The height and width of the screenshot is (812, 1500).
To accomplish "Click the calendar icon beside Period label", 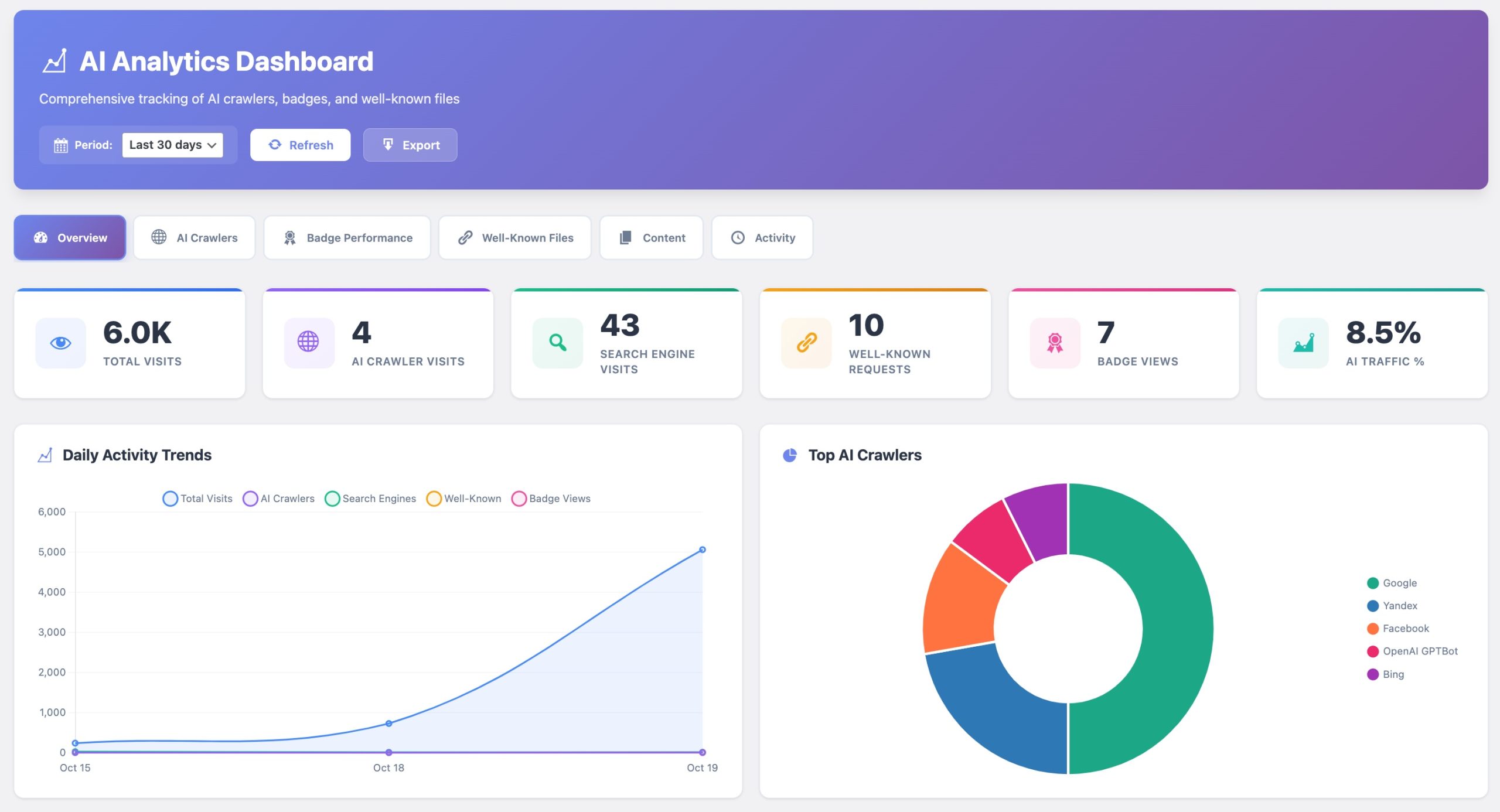I will pos(61,145).
